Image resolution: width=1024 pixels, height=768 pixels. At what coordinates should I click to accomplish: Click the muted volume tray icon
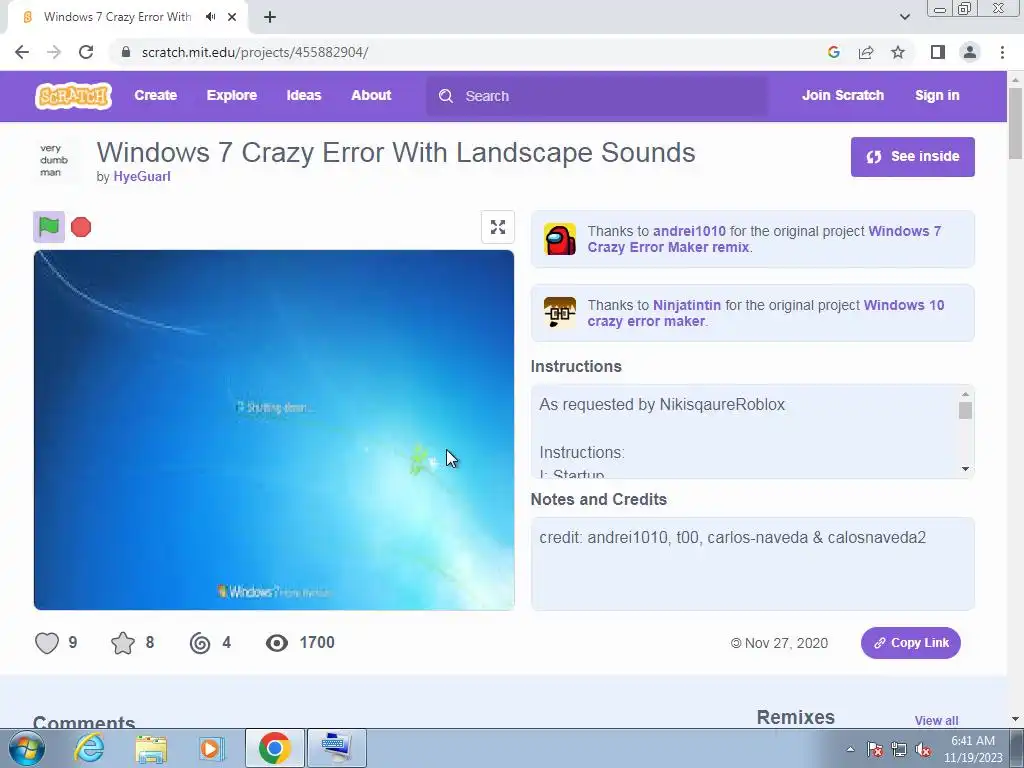coord(923,750)
